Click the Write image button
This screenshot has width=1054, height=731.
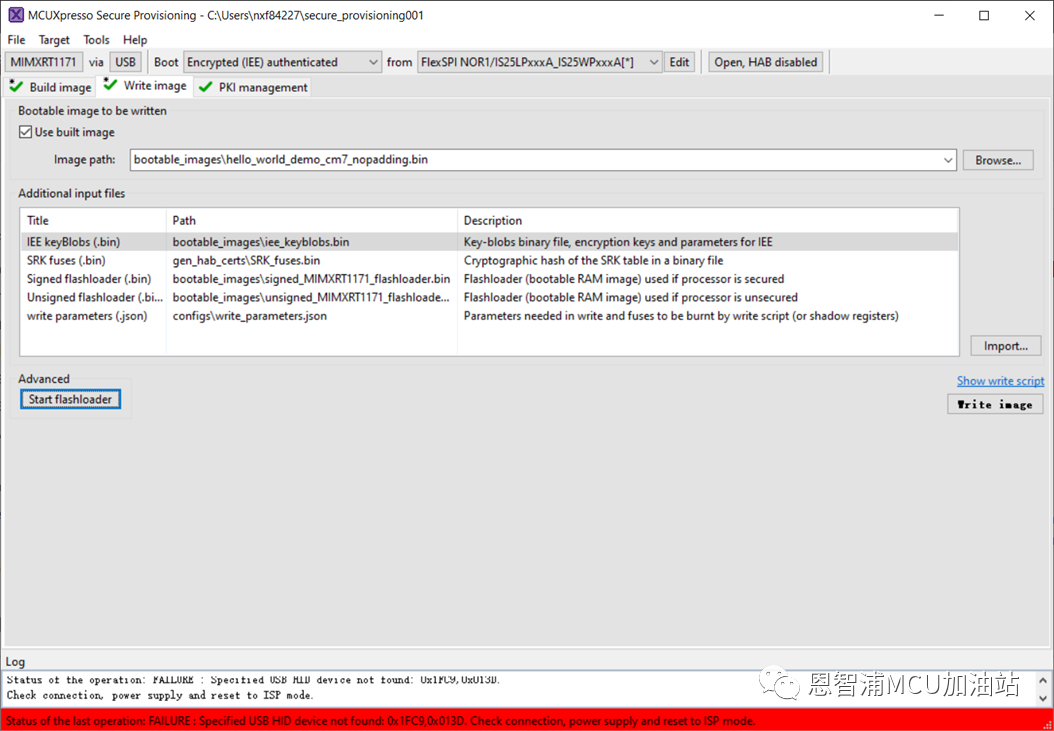tap(995, 404)
